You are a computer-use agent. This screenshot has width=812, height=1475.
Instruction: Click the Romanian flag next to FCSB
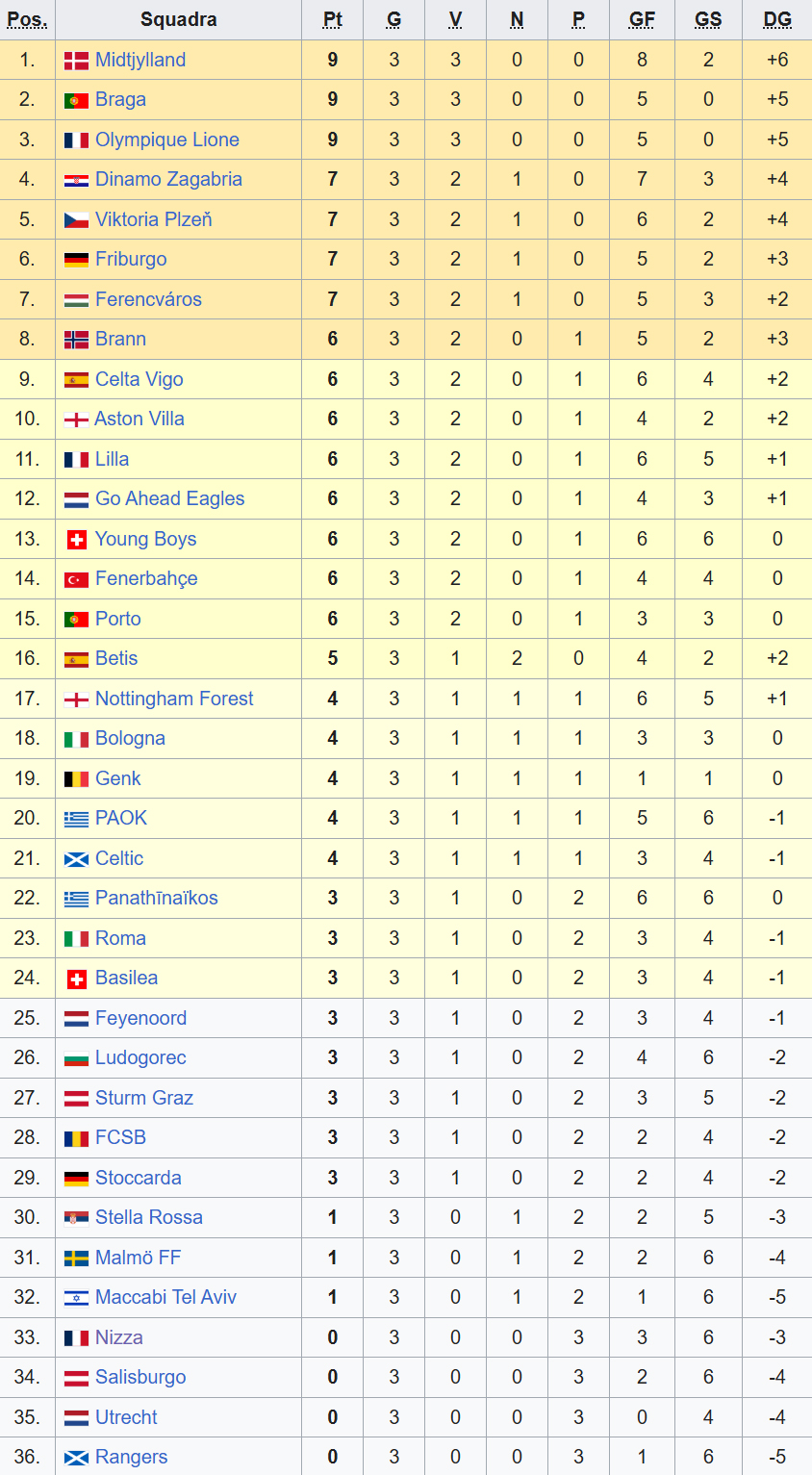(76, 1138)
